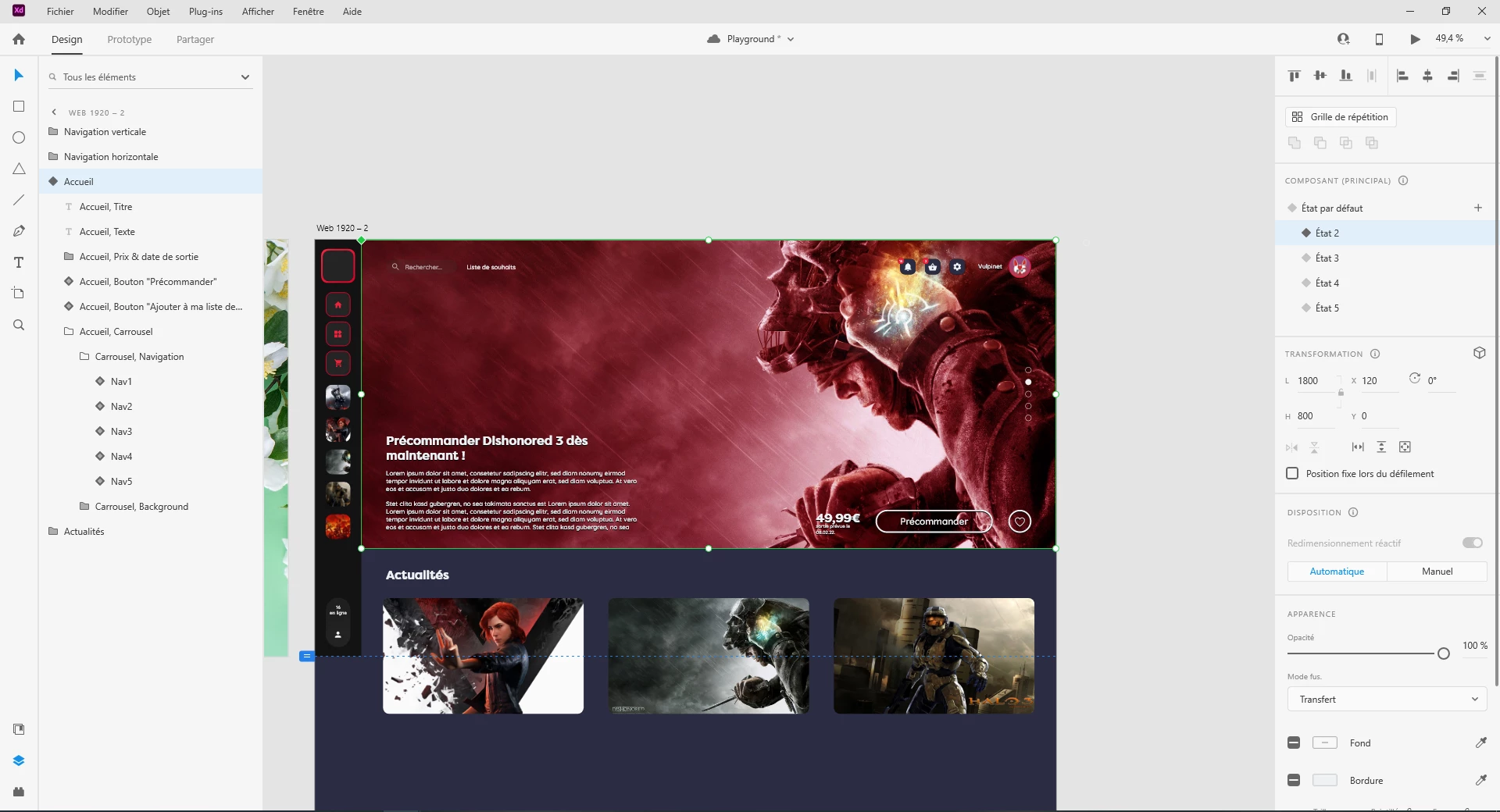The width and height of the screenshot is (1500, 812).
Task: Open the Tous les éléments filter dropdown
Action: (245, 77)
